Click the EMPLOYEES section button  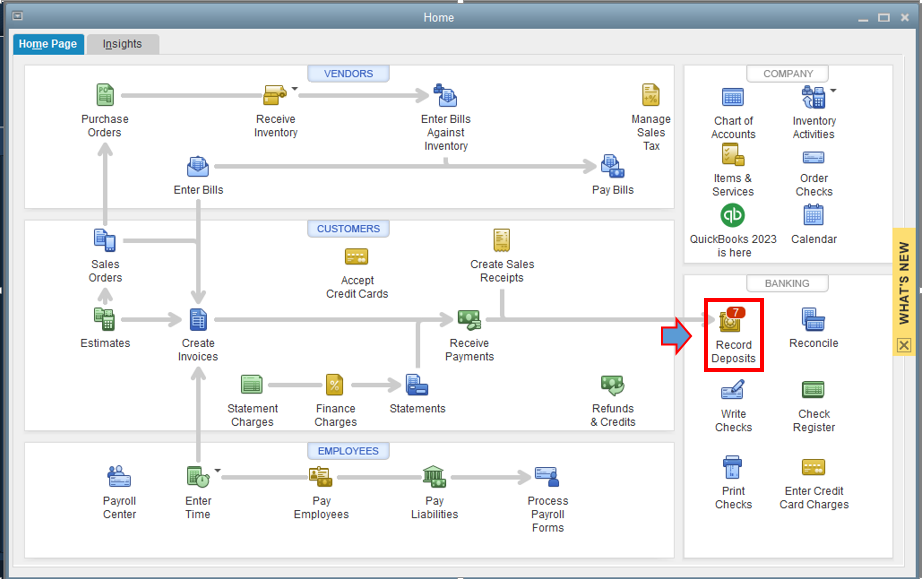(348, 451)
